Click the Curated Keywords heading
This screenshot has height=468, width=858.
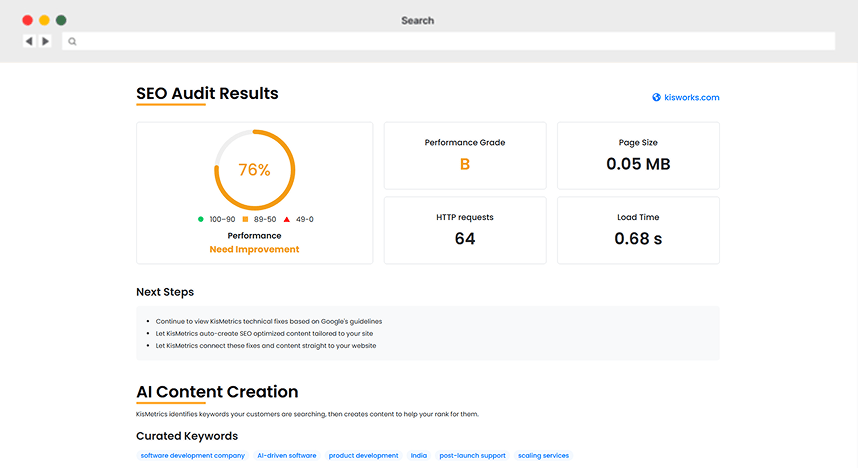pyautogui.click(x=187, y=436)
